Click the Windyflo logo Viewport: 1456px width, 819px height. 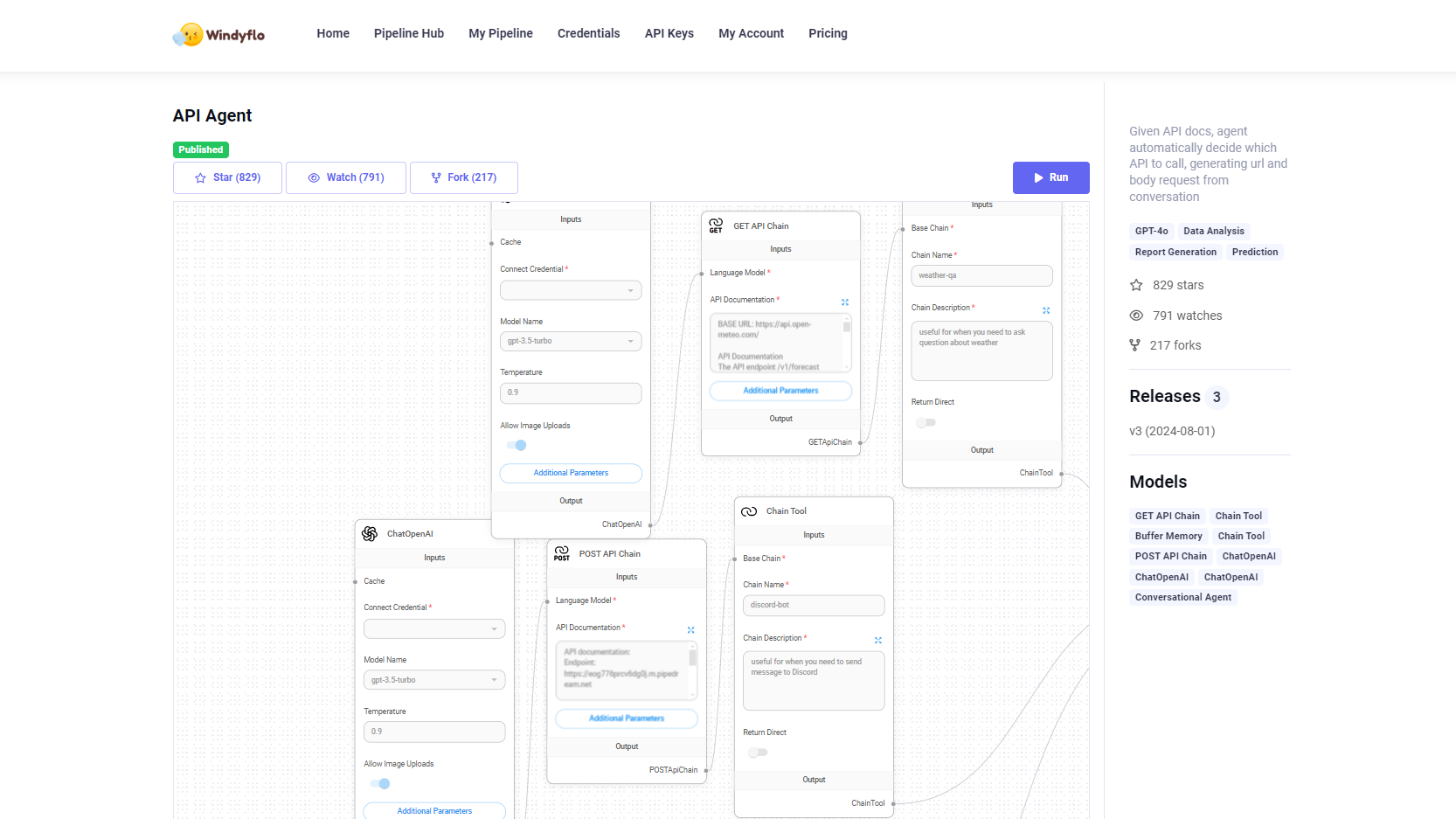pos(219,34)
